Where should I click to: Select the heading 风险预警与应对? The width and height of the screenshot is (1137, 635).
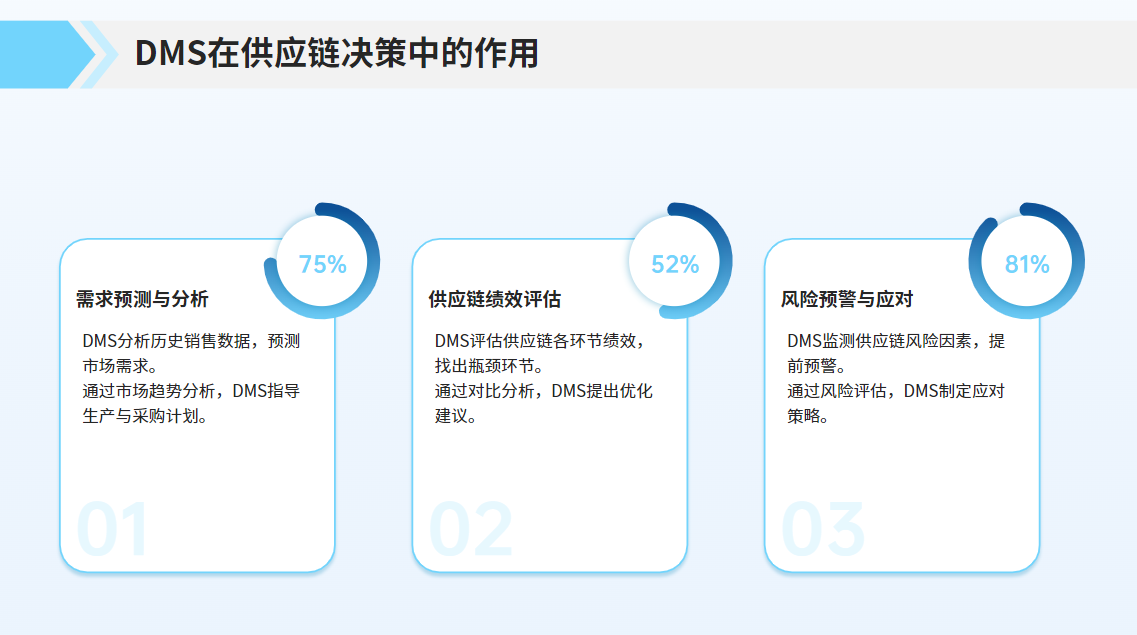(847, 299)
